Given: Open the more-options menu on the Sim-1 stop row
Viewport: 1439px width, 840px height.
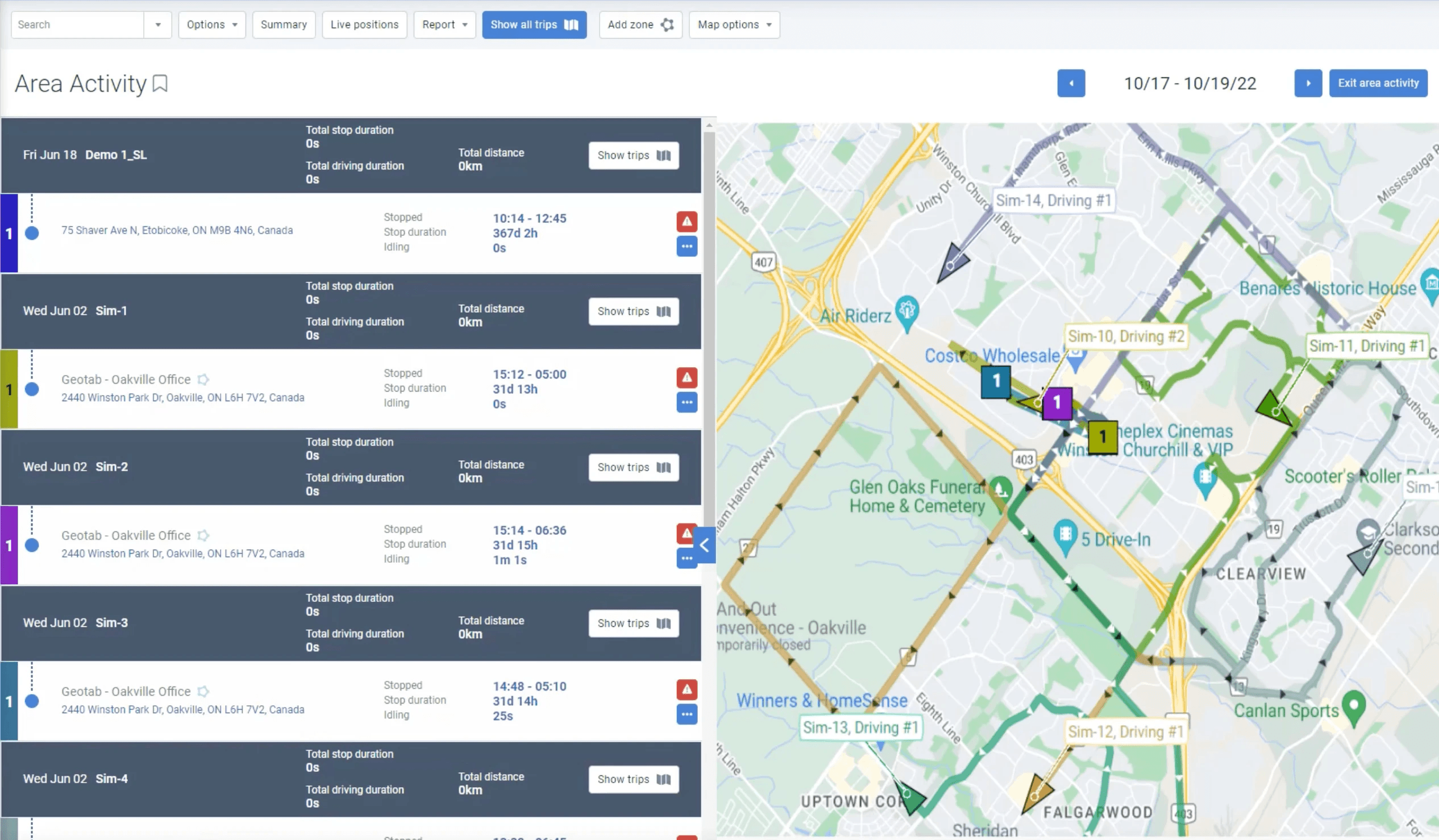Looking at the screenshot, I should [x=687, y=402].
